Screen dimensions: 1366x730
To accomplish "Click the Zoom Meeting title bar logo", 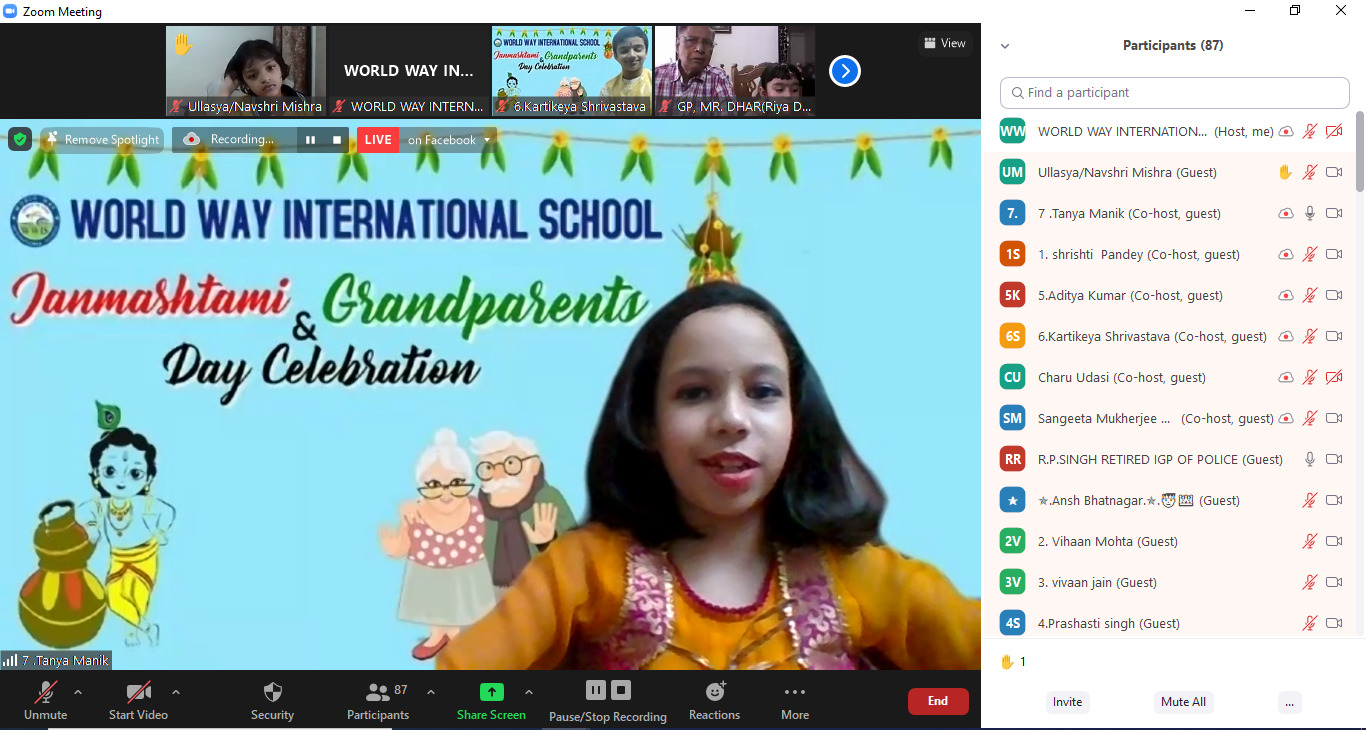I will (x=11, y=12).
